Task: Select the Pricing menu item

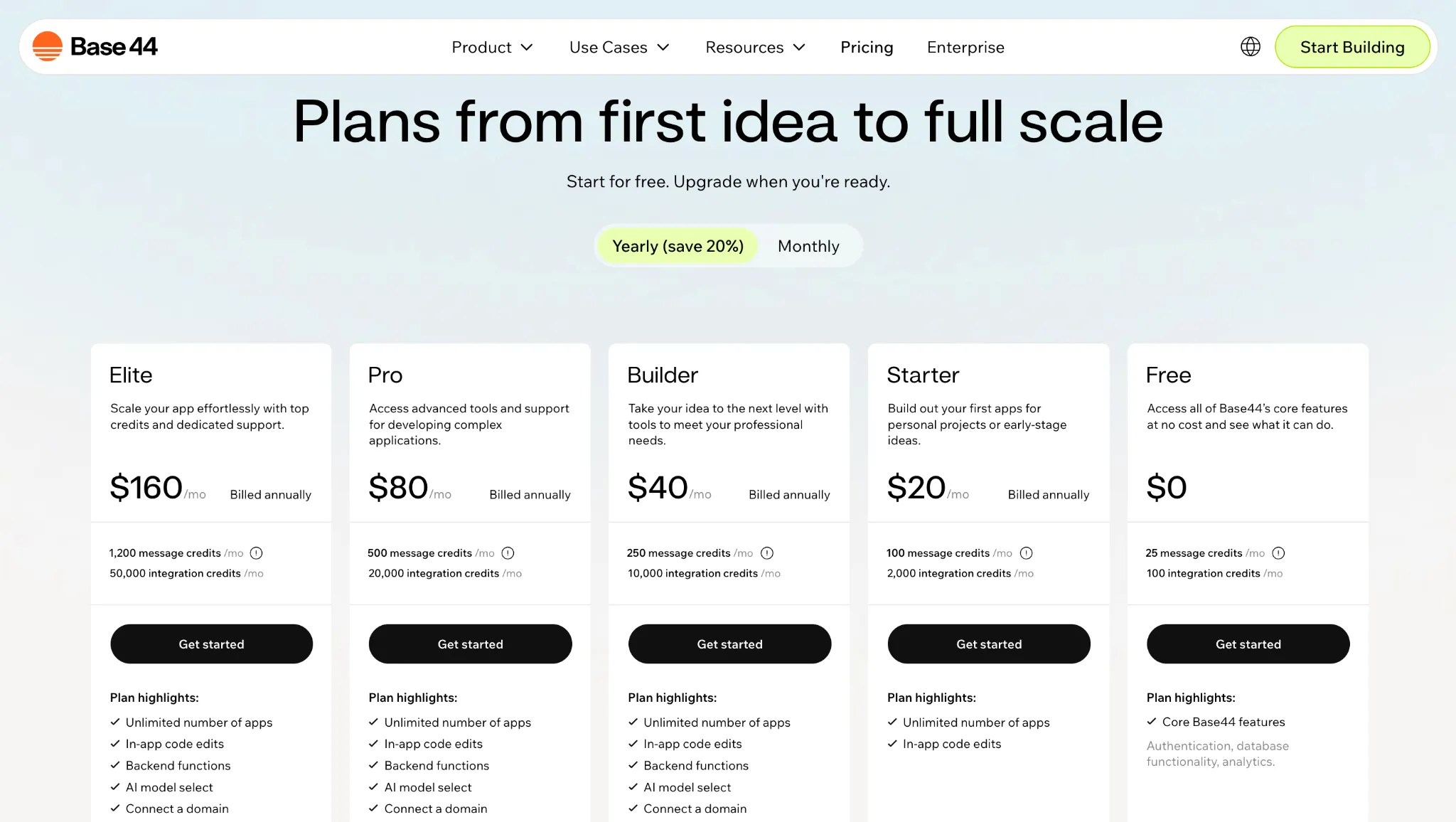Action: pyautogui.click(x=867, y=47)
